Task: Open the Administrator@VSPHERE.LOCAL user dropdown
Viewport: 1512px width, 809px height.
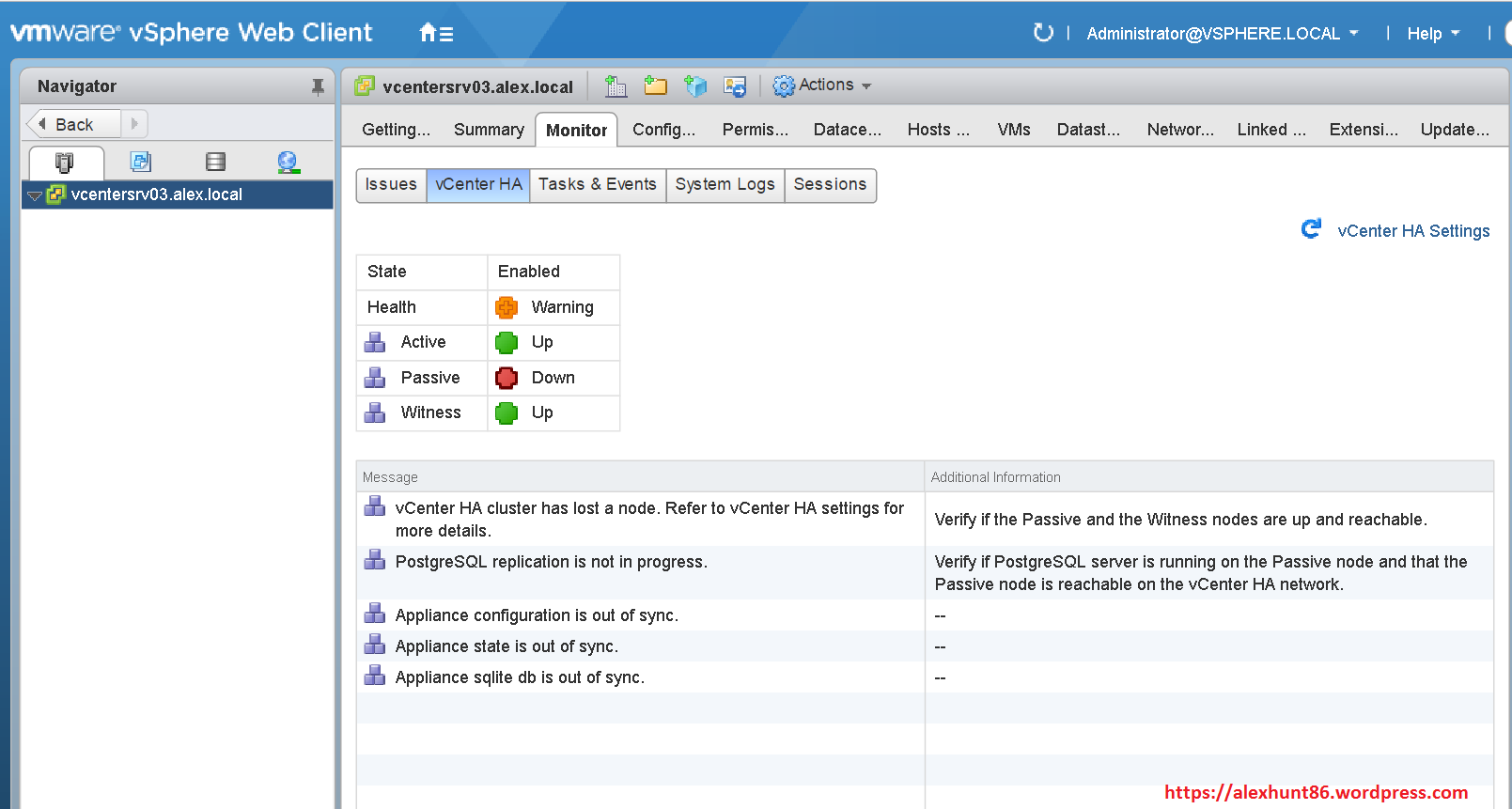Action: pos(1222,34)
